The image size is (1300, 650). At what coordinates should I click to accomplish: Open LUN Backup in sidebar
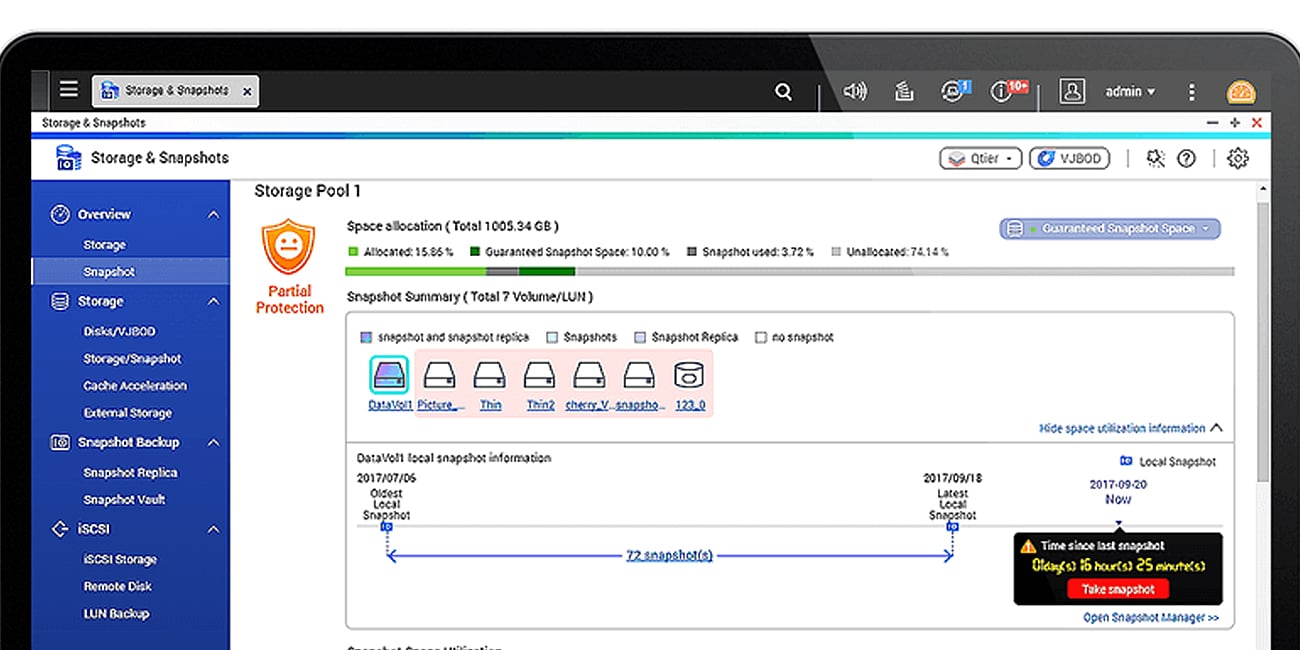[115, 613]
